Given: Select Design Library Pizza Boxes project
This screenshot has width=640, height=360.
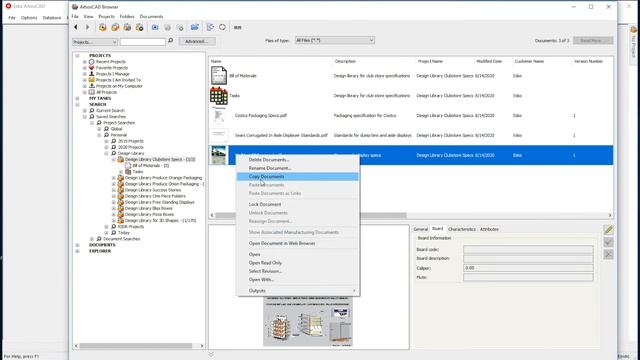Looking at the screenshot, I should 149,214.
